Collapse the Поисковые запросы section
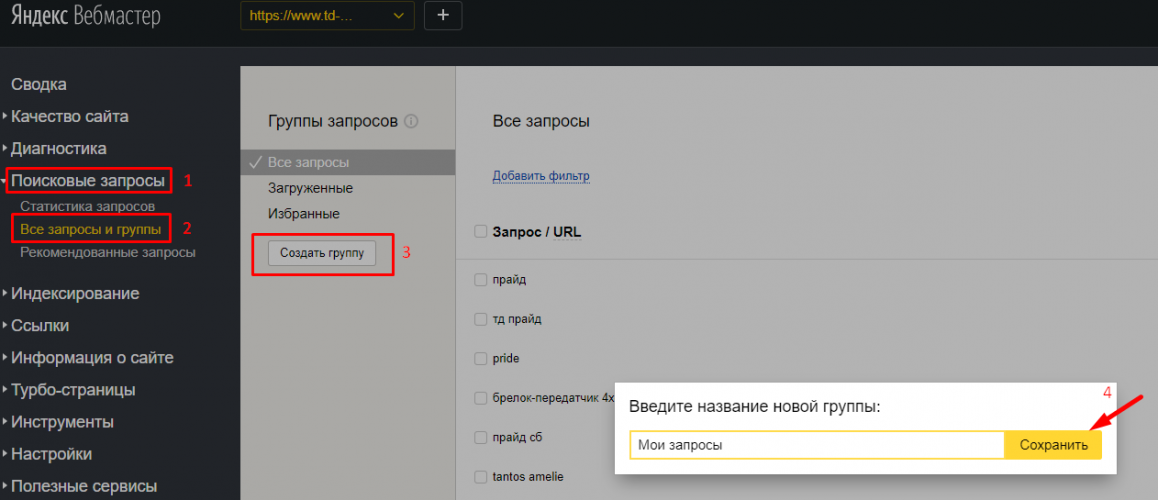The height and width of the screenshot is (500, 1158). [88, 181]
